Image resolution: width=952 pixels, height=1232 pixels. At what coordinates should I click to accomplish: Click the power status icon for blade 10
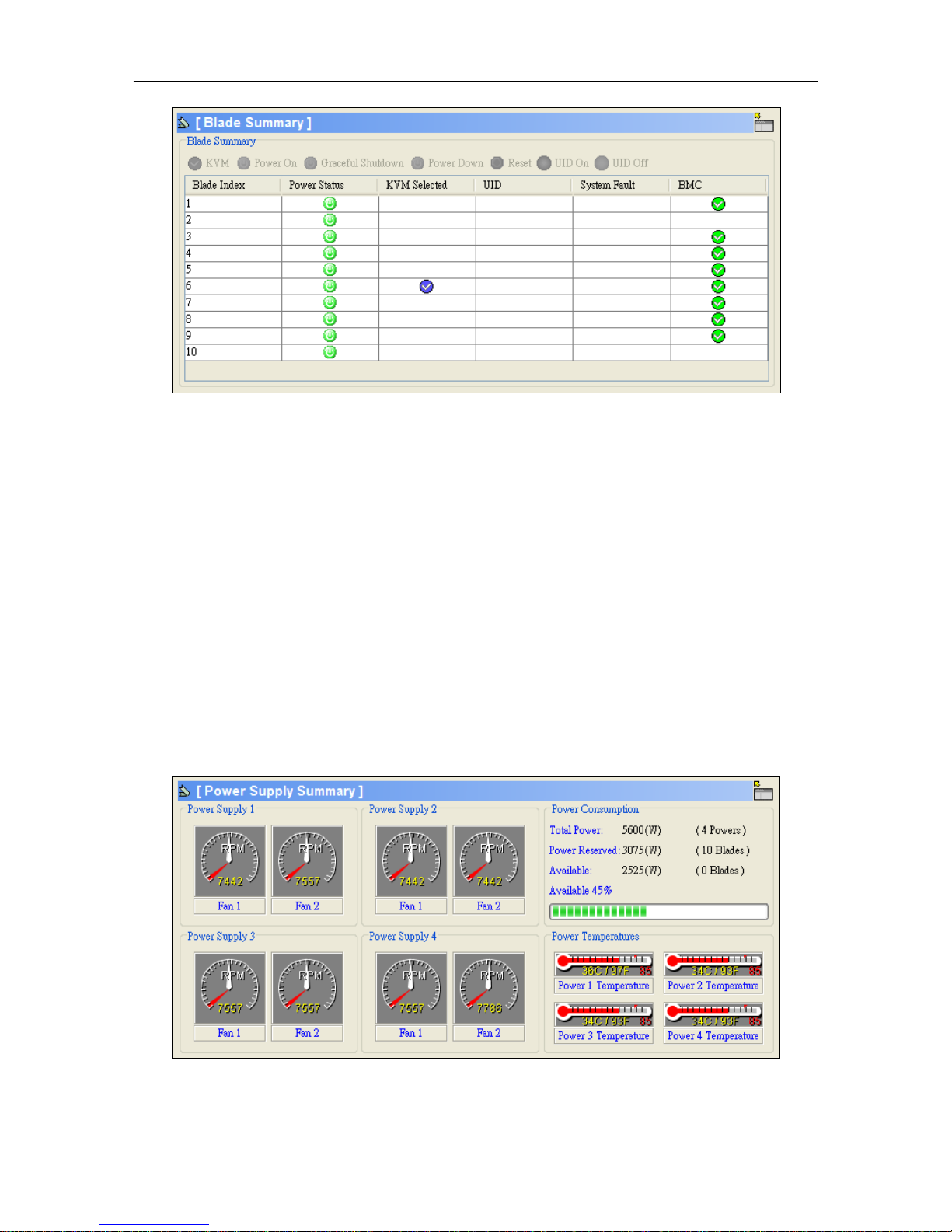330,352
